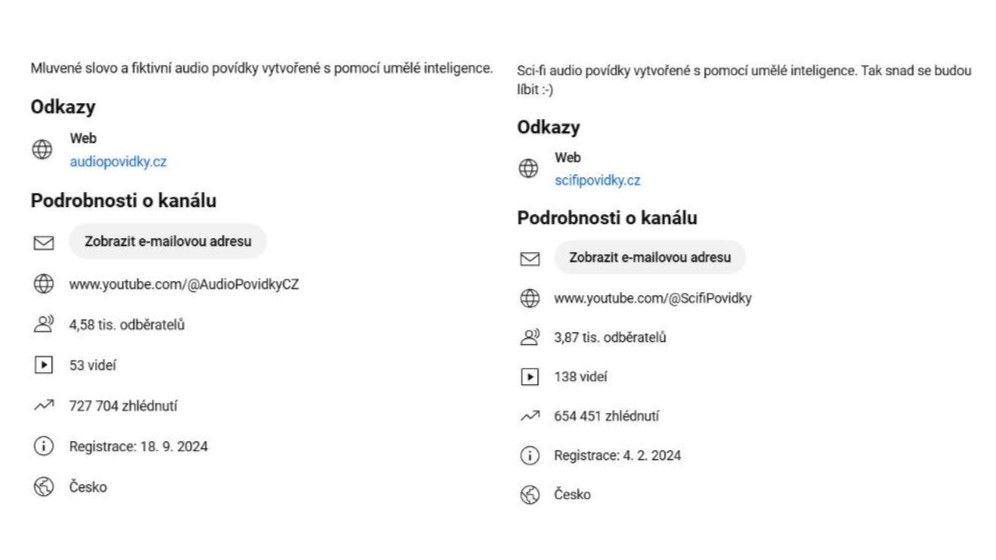Screen dimensions: 996x560
Task: Click subscribers icon beside 3,87 tis. odběratelů
Action: pyautogui.click(x=530, y=337)
